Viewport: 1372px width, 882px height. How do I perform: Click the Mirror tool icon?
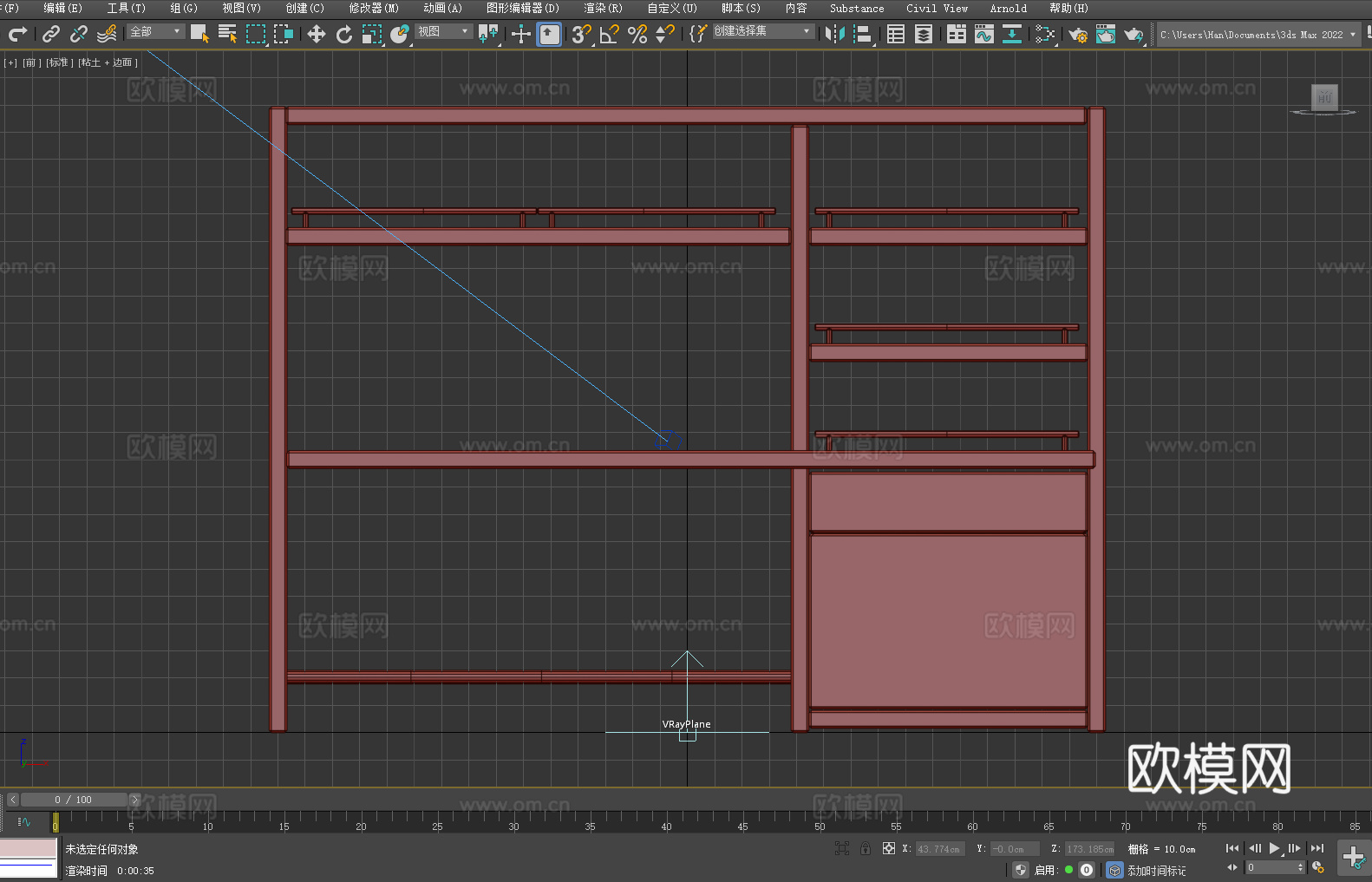point(835,34)
